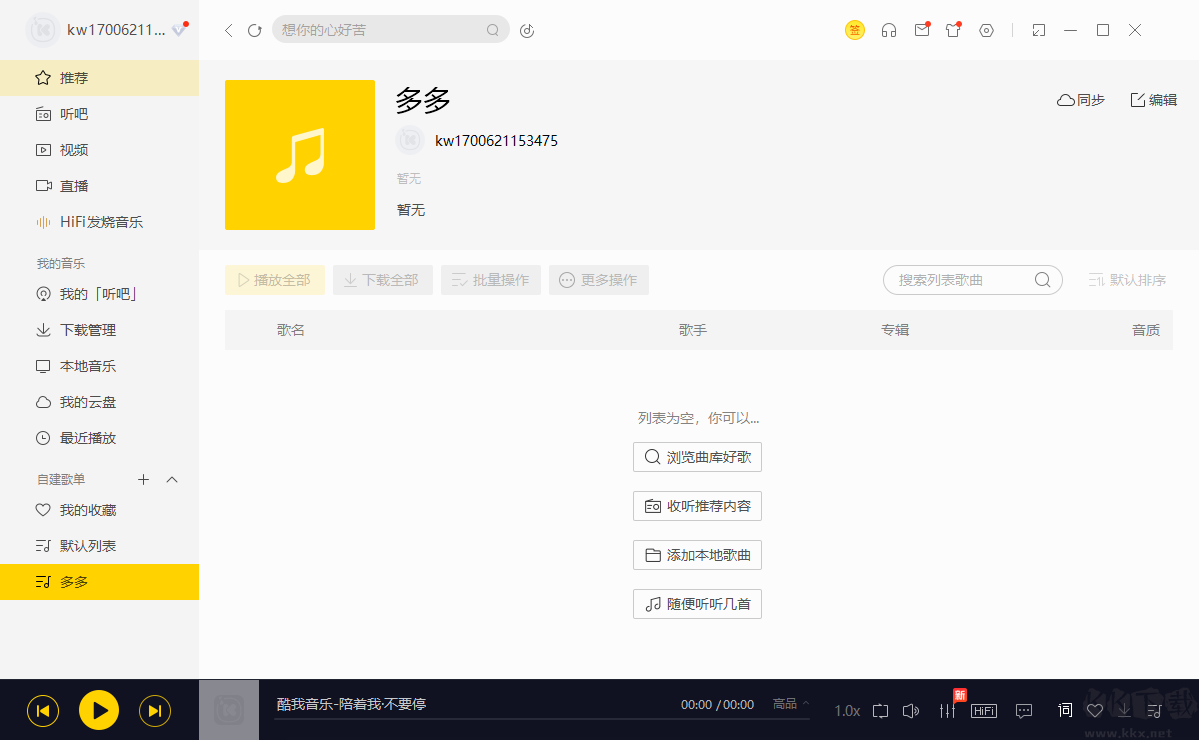Open the 词 lyrics view
The width and height of the screenshot is (1199, 740).
pyautogui.click(x=1065, y=710)
